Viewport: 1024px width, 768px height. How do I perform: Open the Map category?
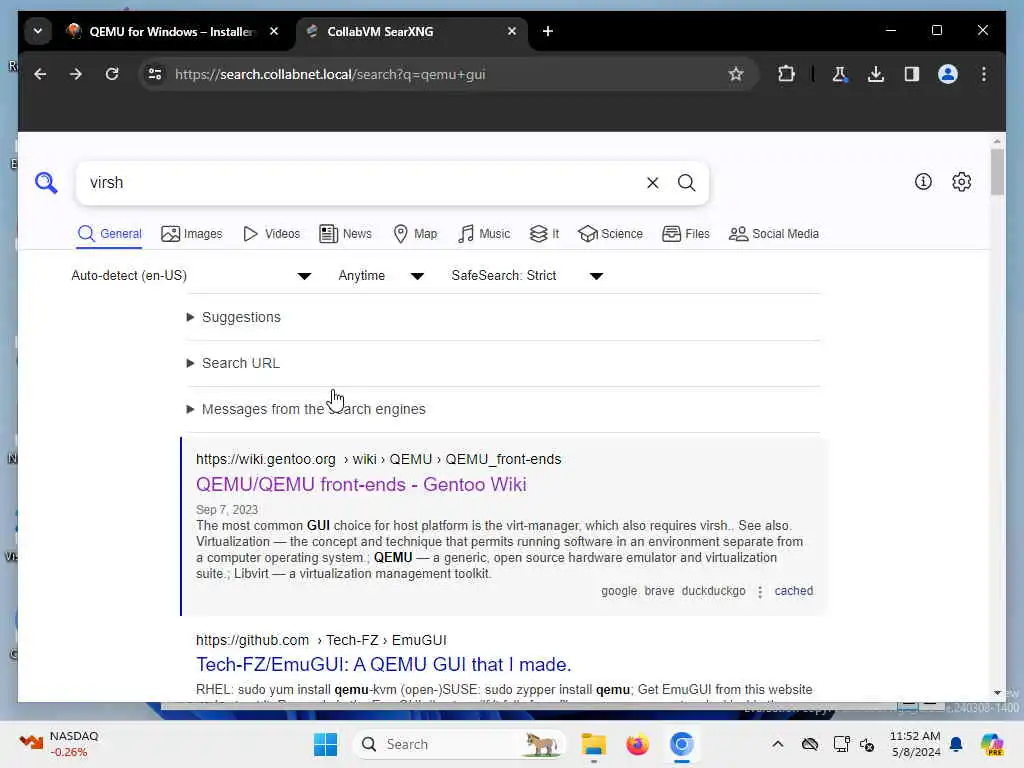click(415, 234)
